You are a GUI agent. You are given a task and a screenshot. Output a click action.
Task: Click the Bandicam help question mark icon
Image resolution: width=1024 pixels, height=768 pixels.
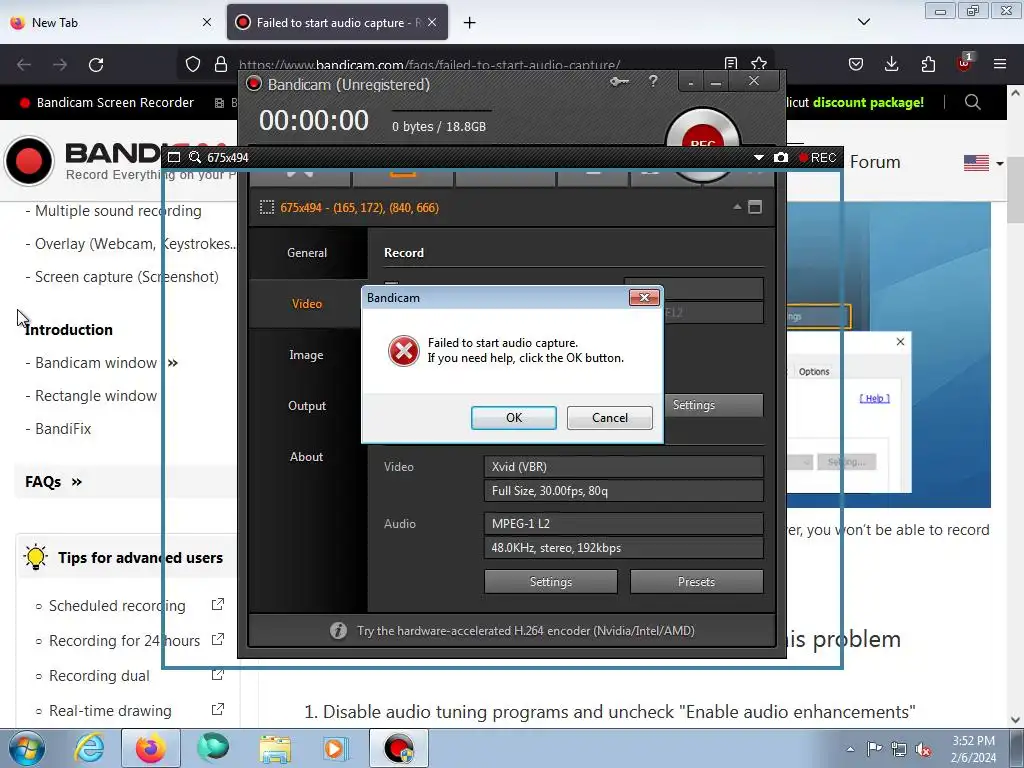click(653, 82)
